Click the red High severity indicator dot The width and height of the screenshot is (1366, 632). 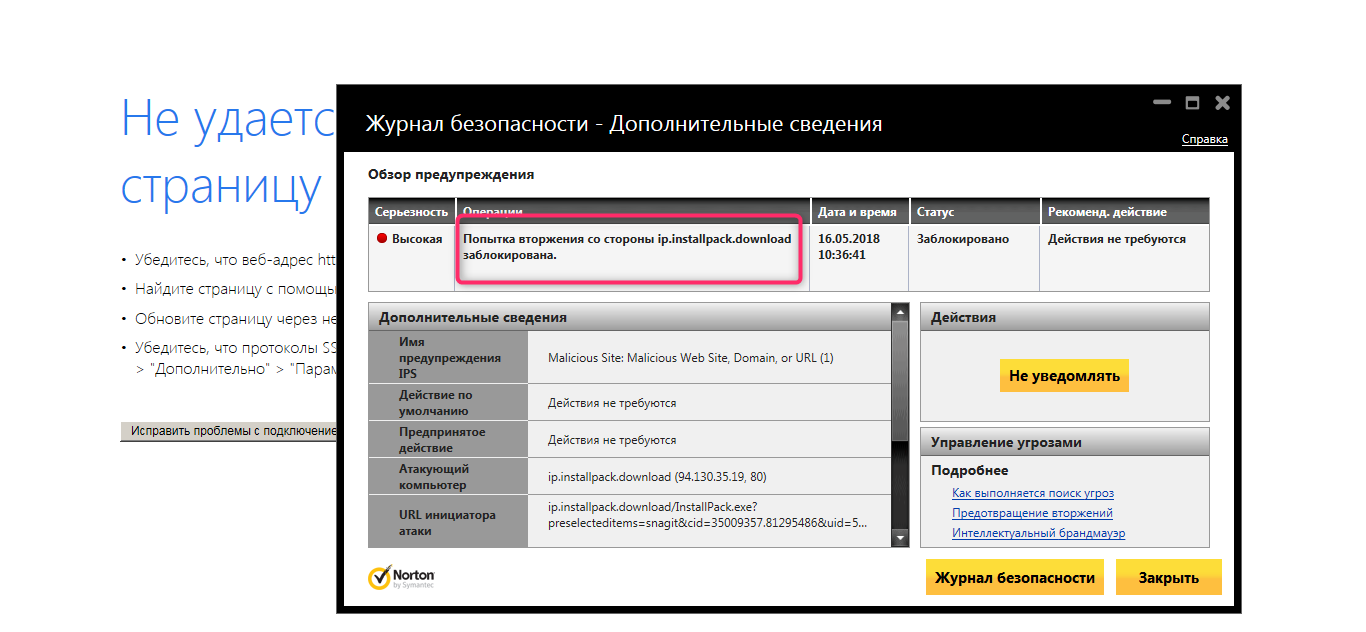(x=381, y=239)
